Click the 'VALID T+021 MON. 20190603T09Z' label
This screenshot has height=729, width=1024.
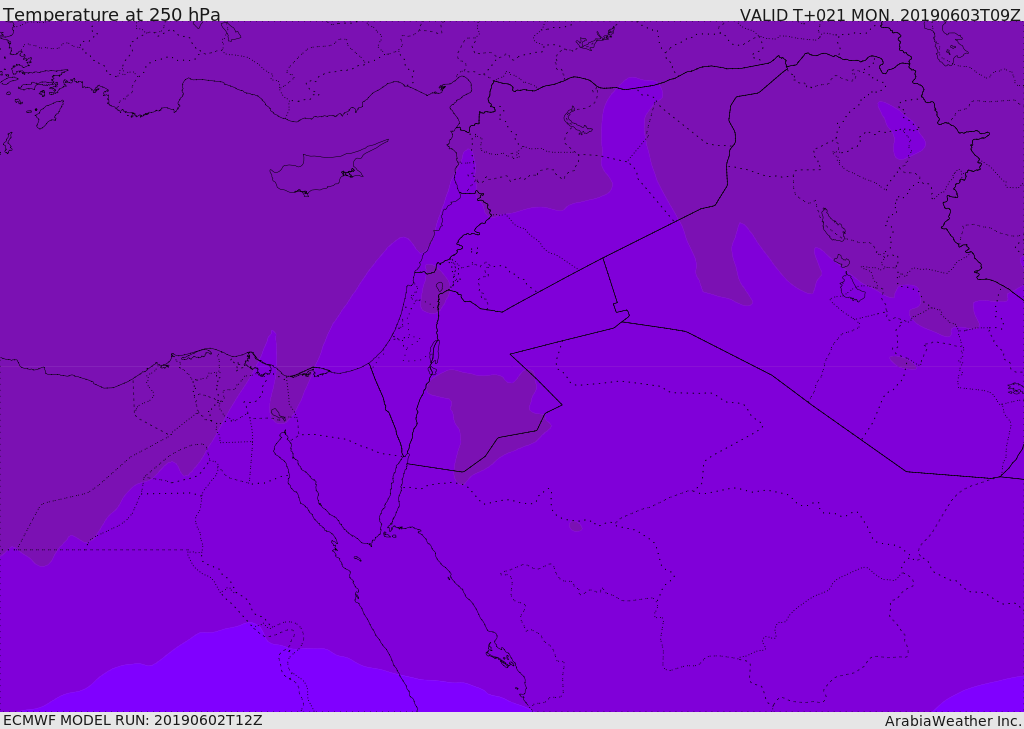[880, 14]
